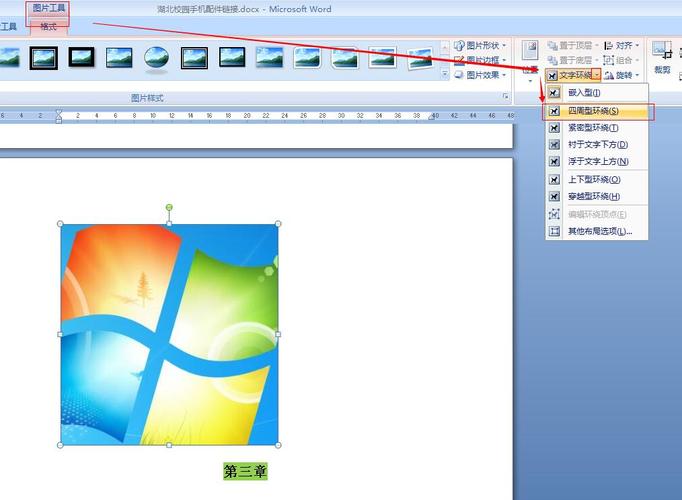Open the 图片形状 dropdown

point(480,45)
